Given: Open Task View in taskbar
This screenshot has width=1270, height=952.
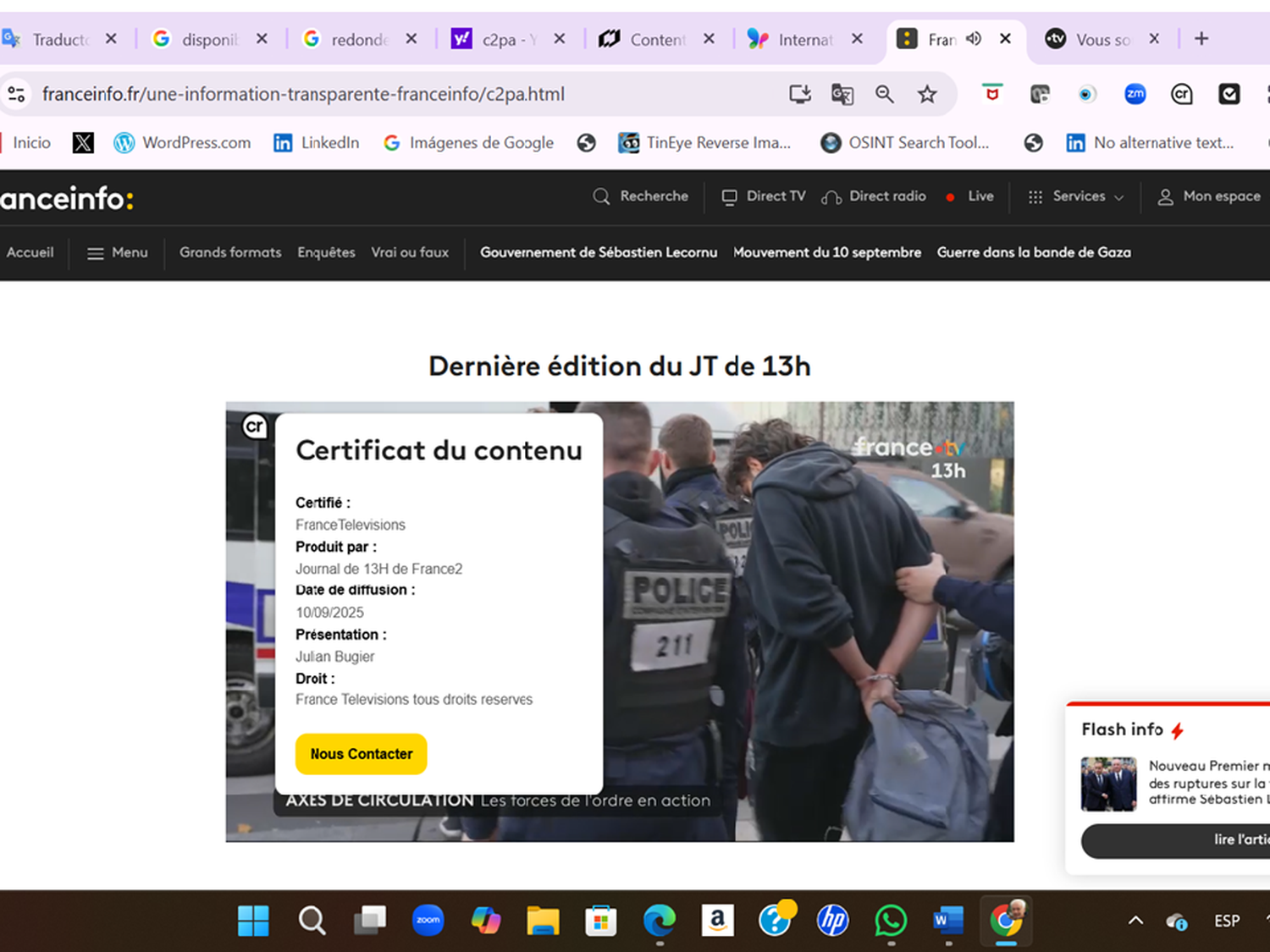Looking at the screenshot, I should point(370,920).
